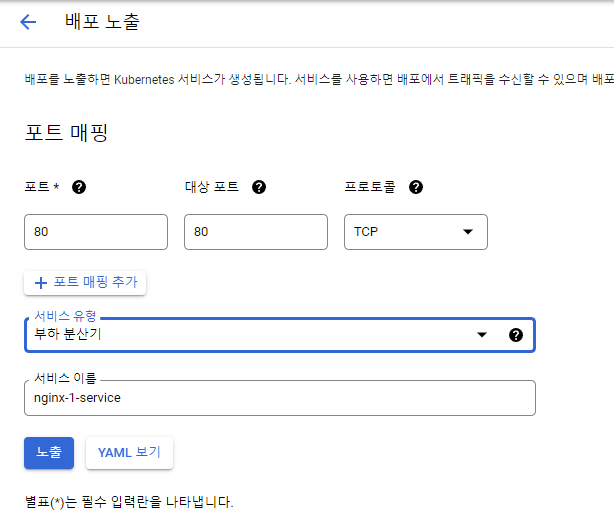Click the 별표(*) required fields note

coord(129,501)
